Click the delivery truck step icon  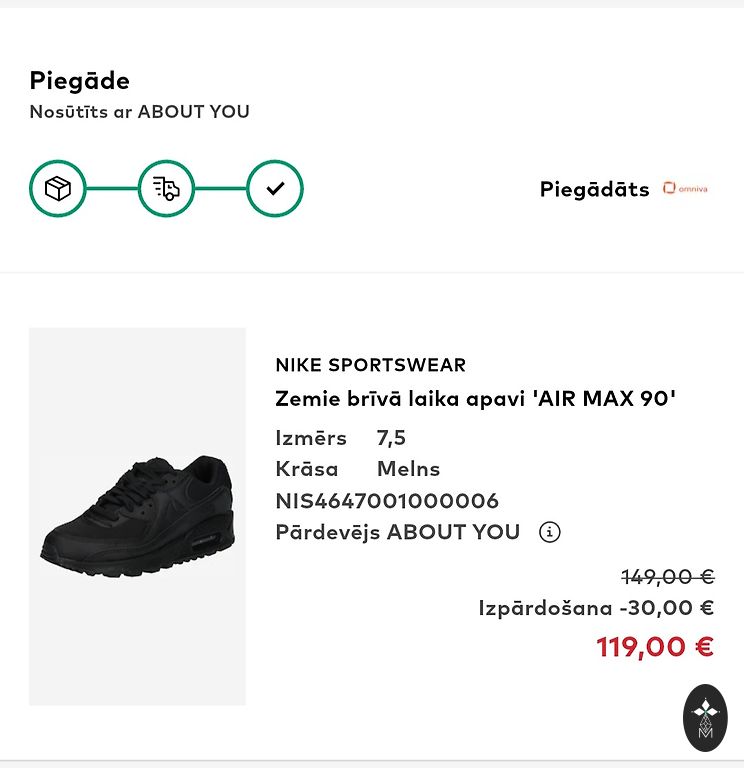(166, 188)
